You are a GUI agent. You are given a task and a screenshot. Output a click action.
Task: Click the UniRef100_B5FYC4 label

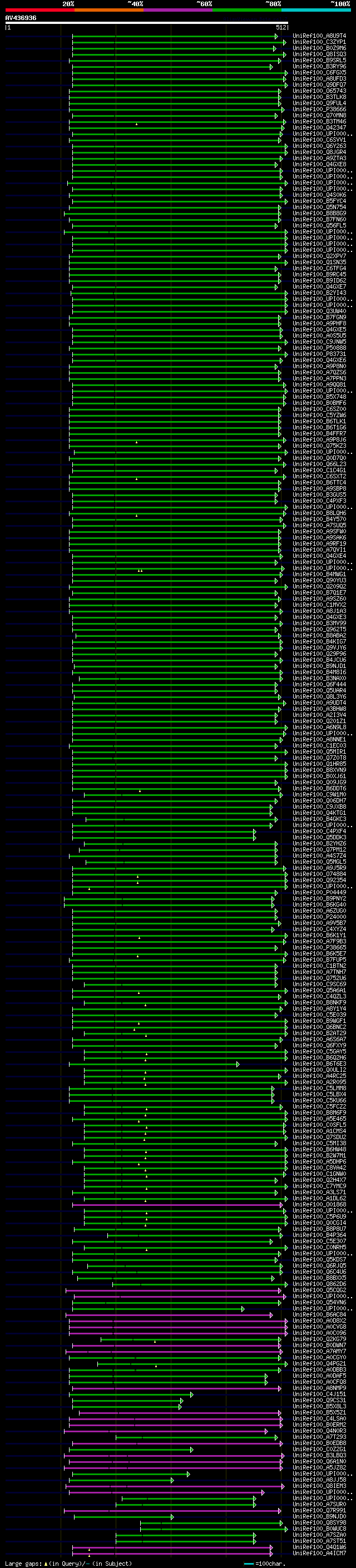[319, 201]
